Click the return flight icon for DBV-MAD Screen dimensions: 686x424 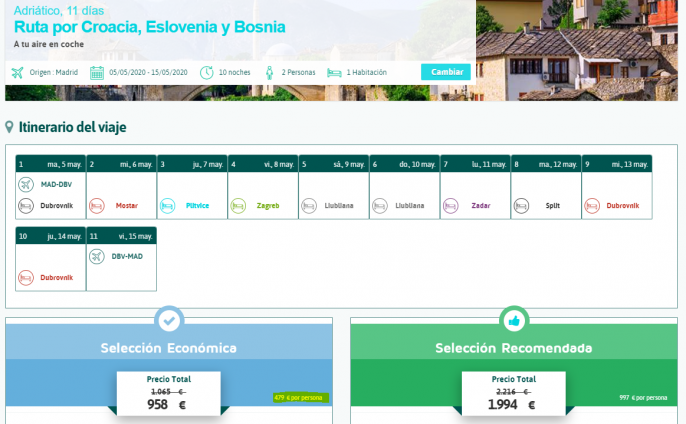pyautogui.click(x=97, y=256)
